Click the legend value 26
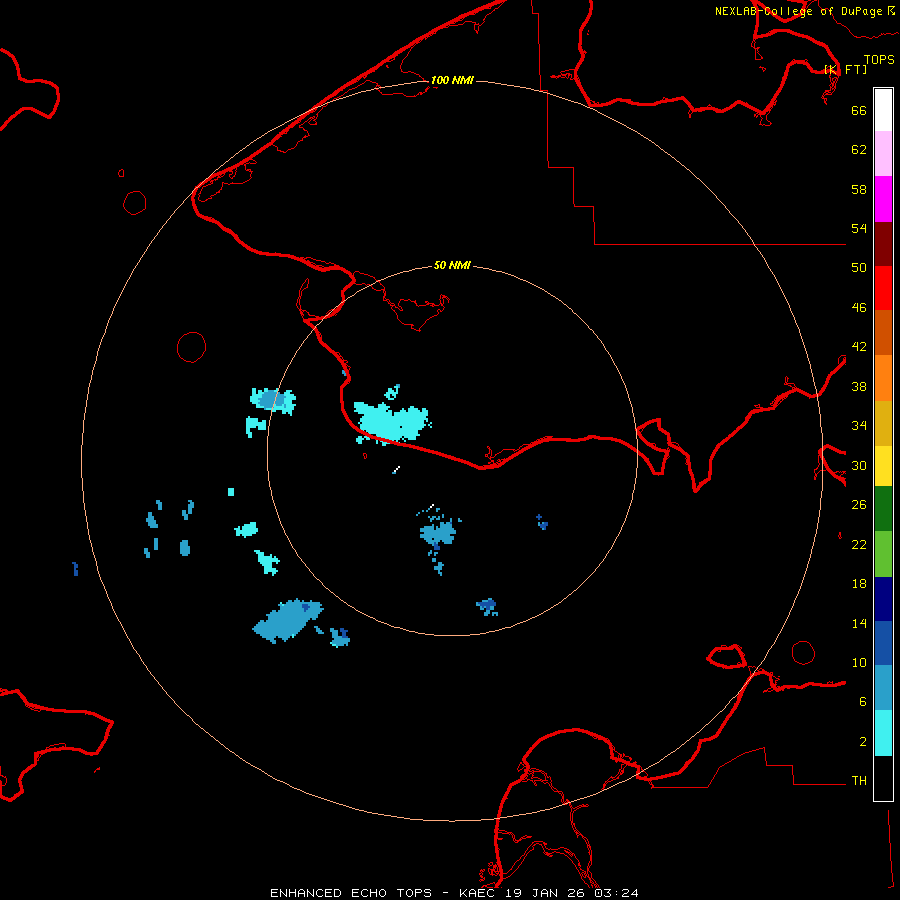Image resolution: width=900 pixels, height=900 pixels. tap(859, 505)
